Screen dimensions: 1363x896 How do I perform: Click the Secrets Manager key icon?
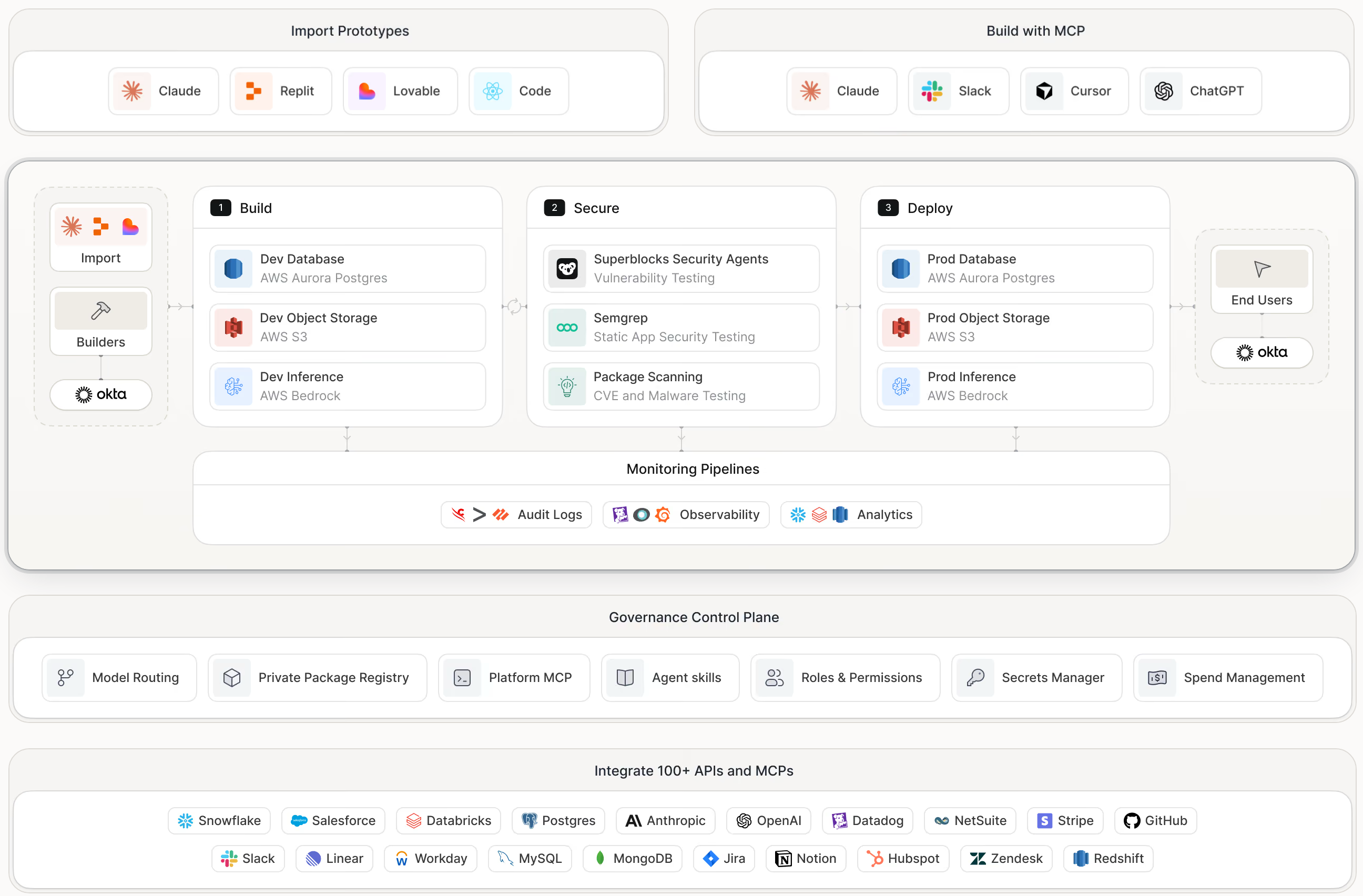[x=975, y=678]
